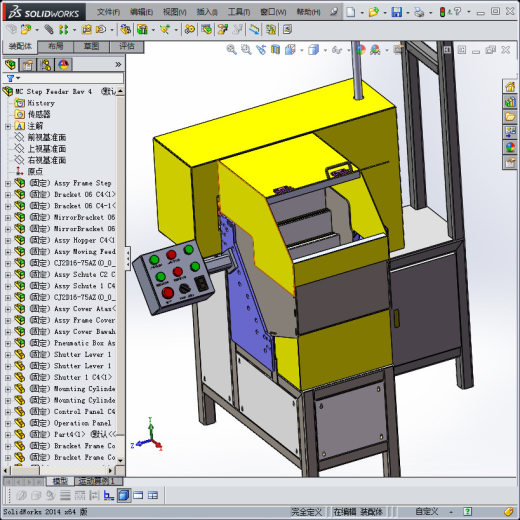Switch to the 运动算例1 tab
This screenshot has width=520, height=520.
(x=96, y=481)
